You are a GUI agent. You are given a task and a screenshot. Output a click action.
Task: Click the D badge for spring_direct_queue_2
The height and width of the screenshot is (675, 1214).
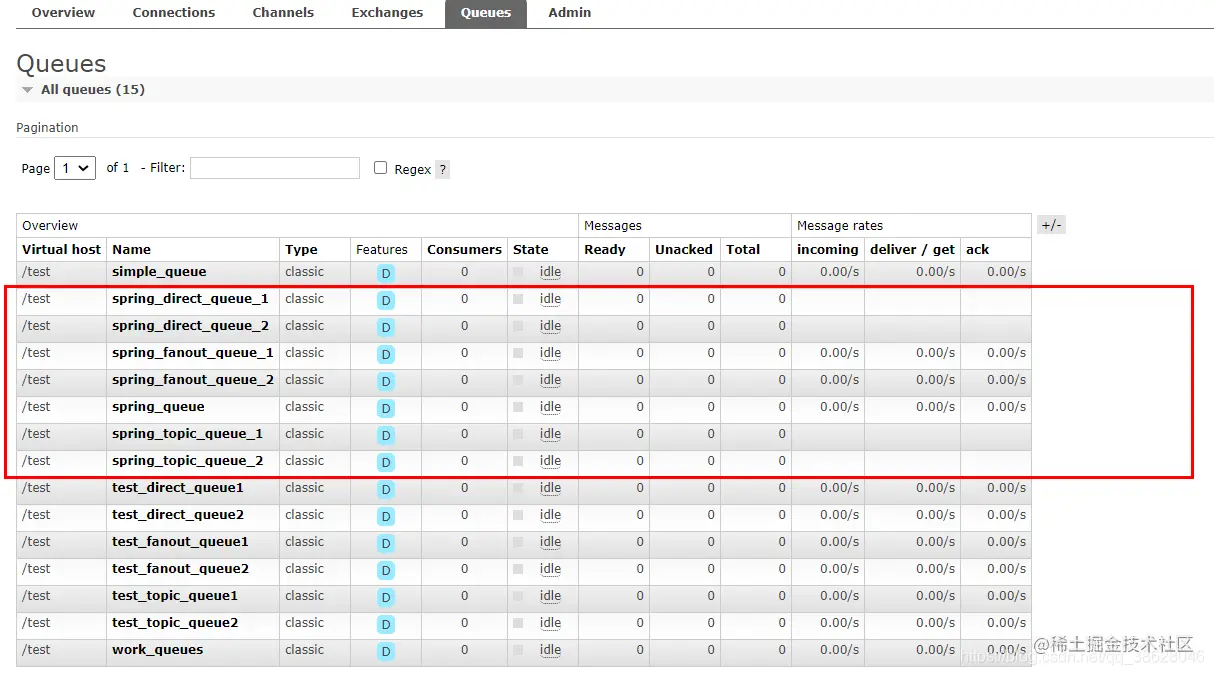[386, 327]
